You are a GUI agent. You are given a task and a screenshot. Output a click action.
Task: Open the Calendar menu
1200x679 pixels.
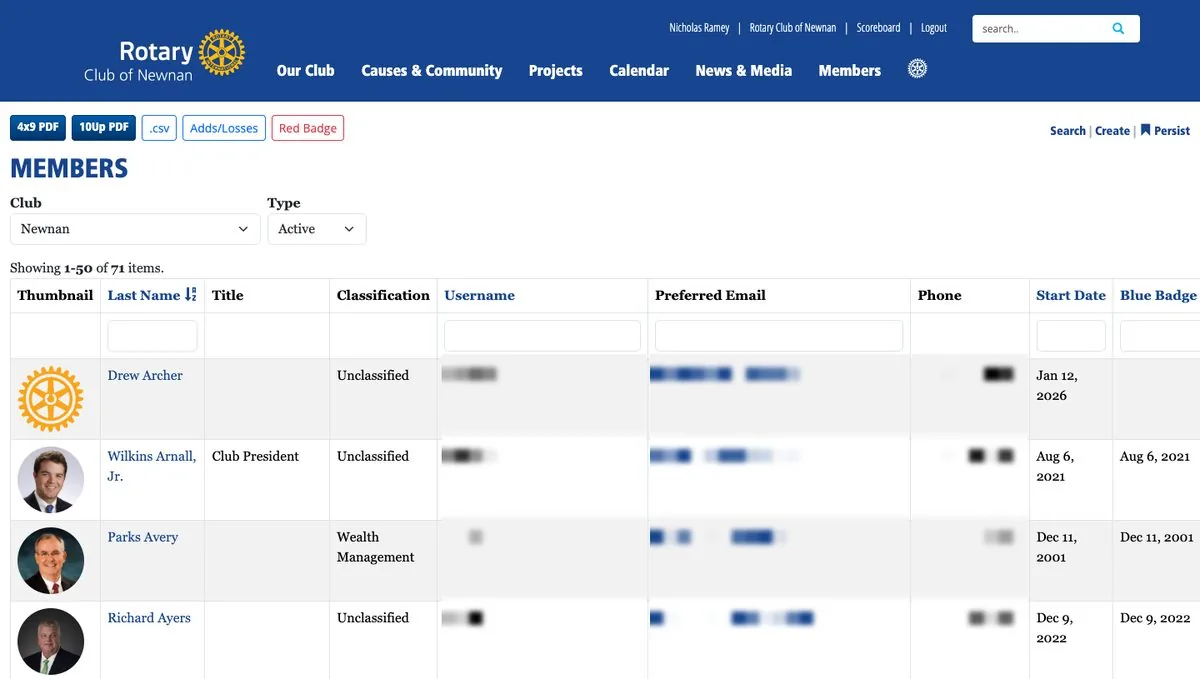point(639,70)
